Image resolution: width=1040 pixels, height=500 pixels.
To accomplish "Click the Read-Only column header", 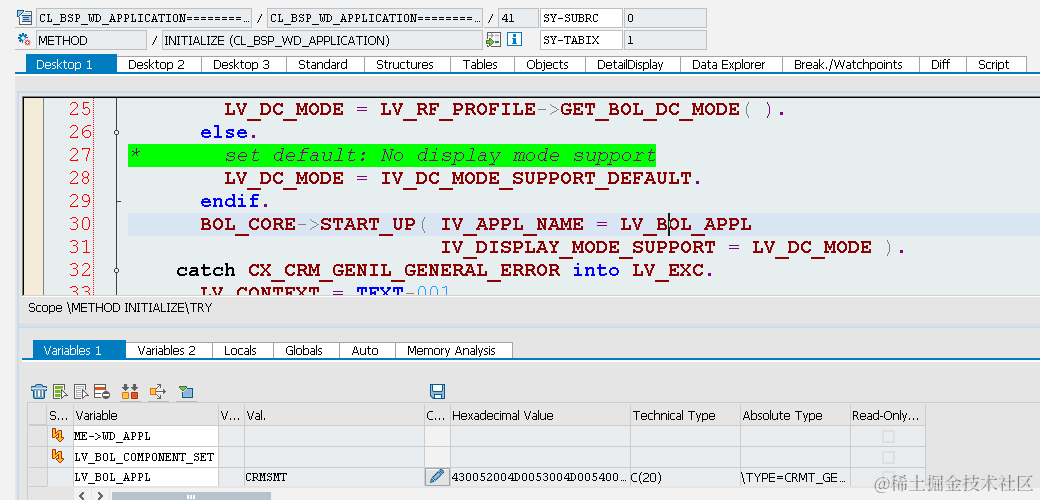I will coord(887,416).
